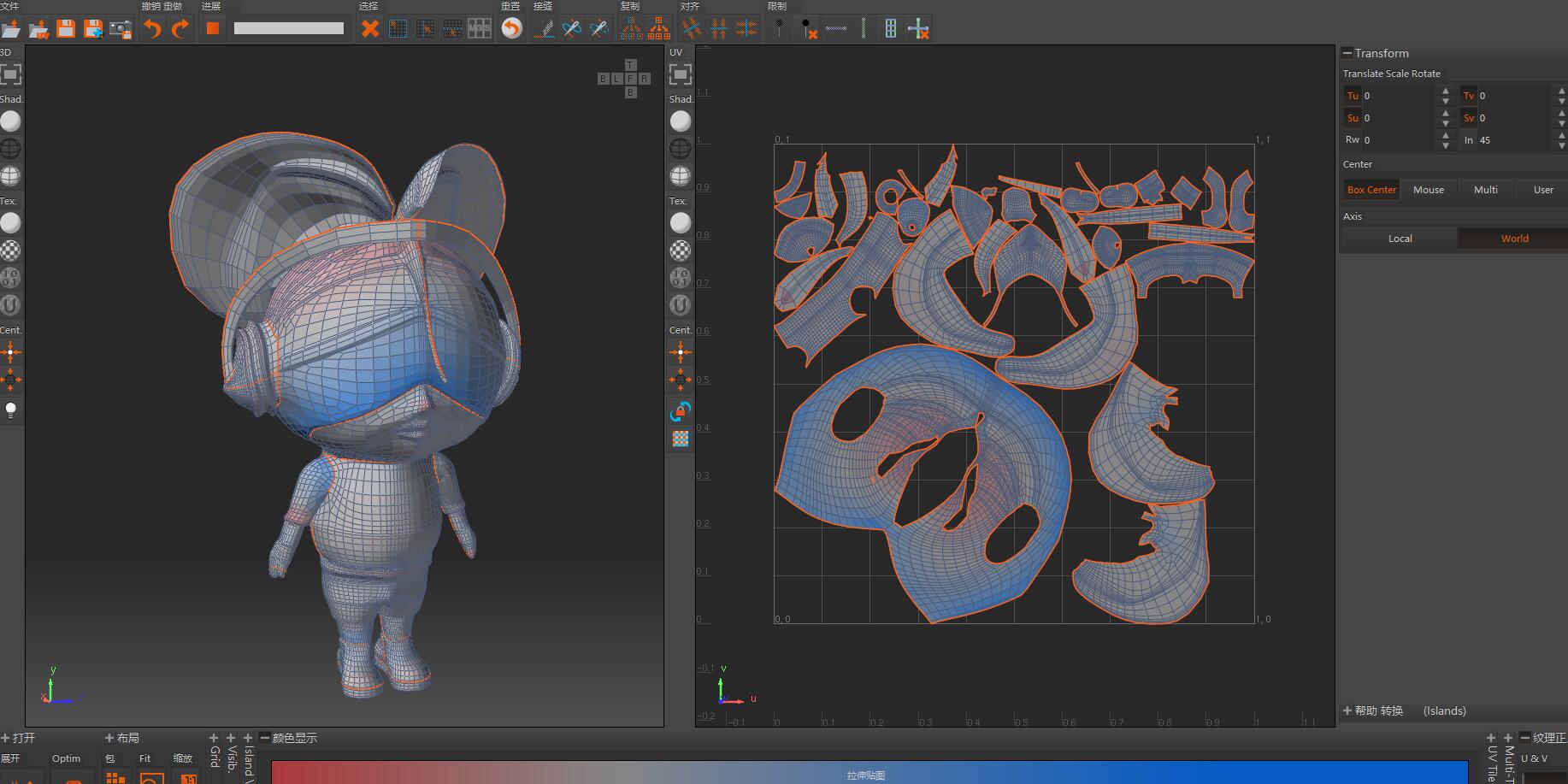Screen dimensions: 1568x784
Task: Set axis to World
Action: pos(1514,239)
